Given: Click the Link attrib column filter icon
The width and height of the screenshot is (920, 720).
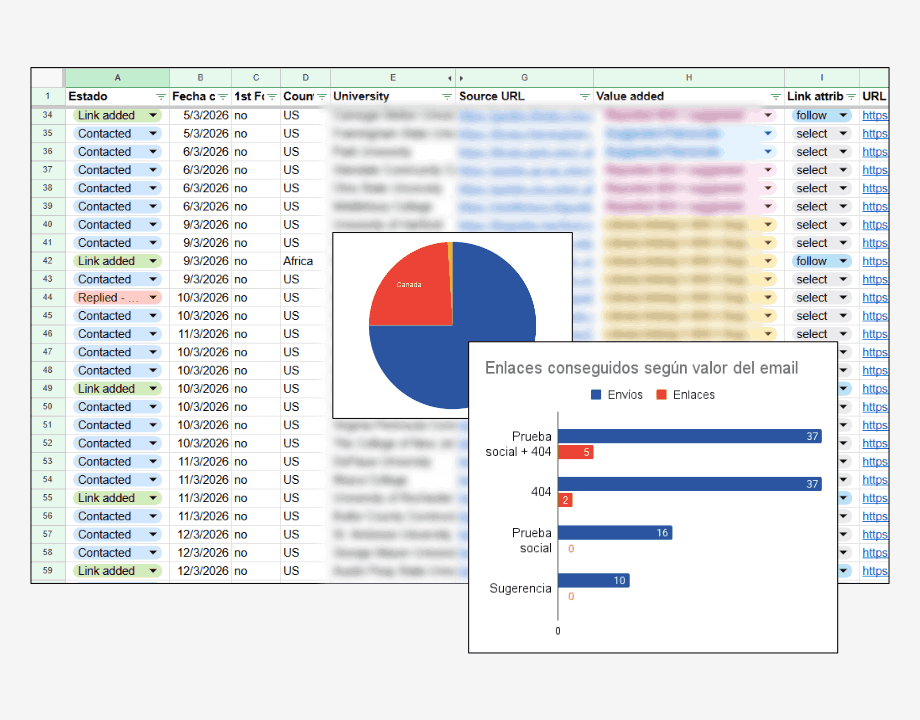Looking at the screenshot, I should (851, 97).
